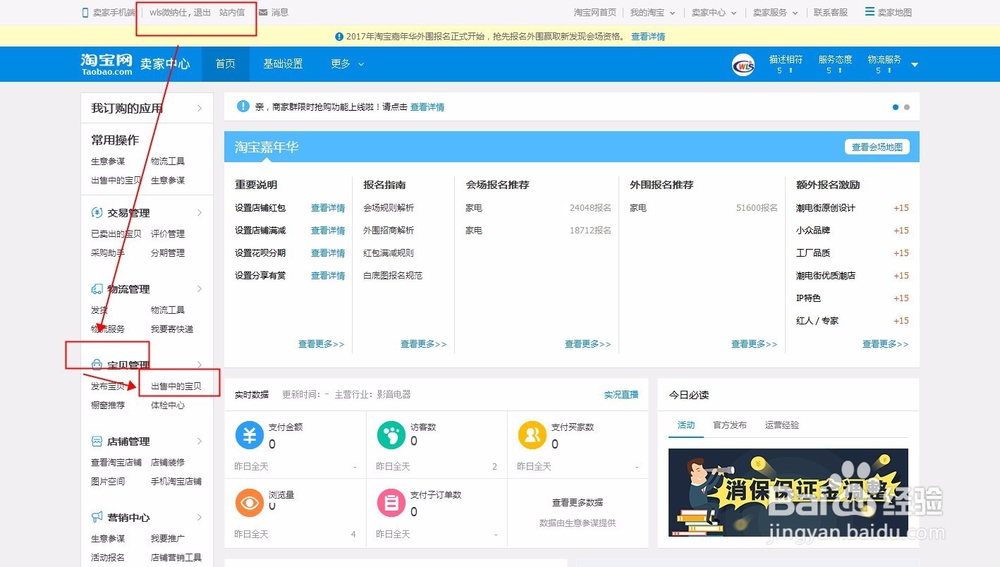
Task: Click the 联系客服 link
Action: pos(830,12)
